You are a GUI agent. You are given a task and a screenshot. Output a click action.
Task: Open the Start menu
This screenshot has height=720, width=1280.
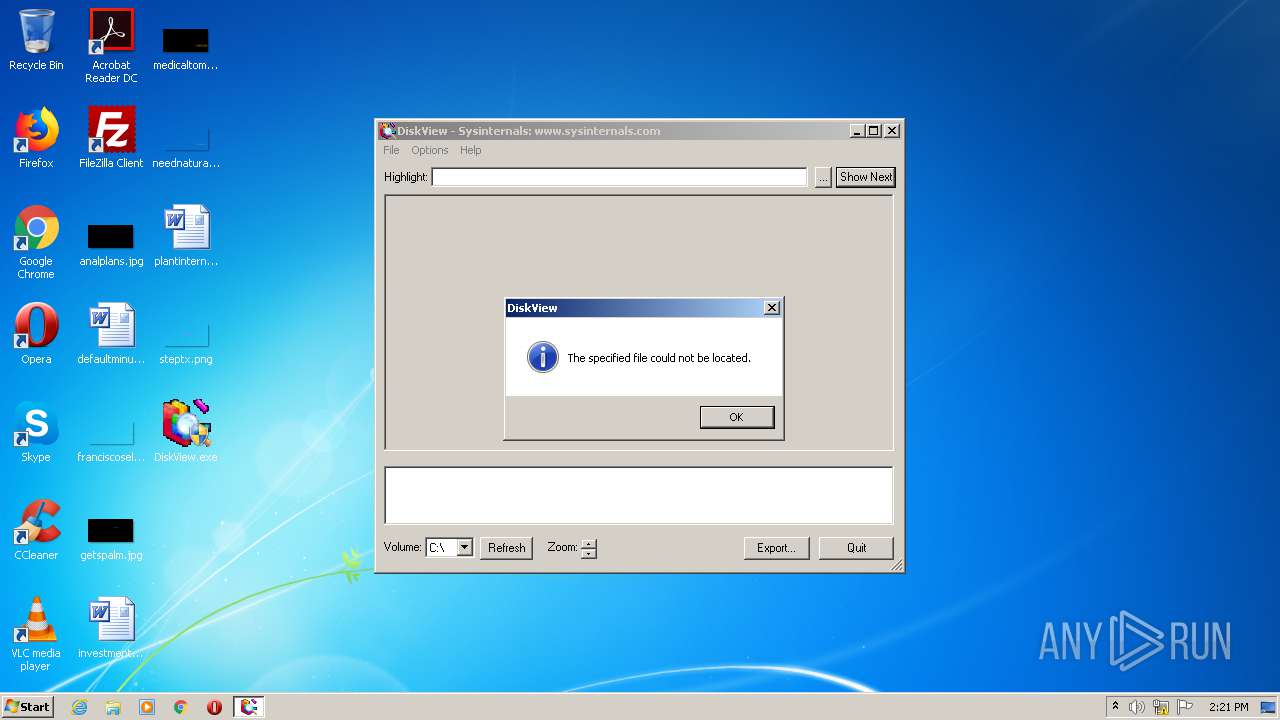click(27, 707)
